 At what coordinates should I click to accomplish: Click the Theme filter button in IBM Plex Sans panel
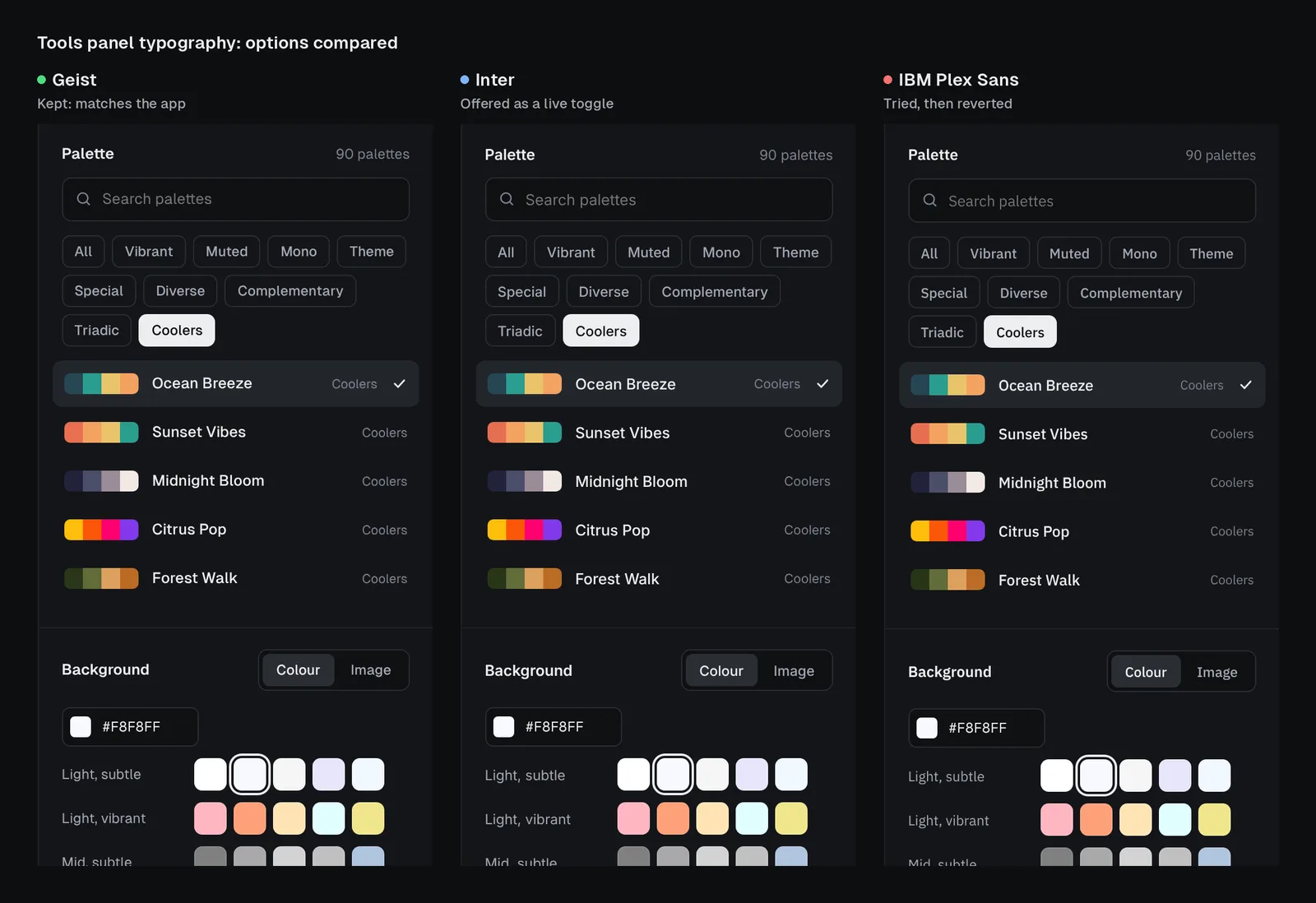[1211, 254]
